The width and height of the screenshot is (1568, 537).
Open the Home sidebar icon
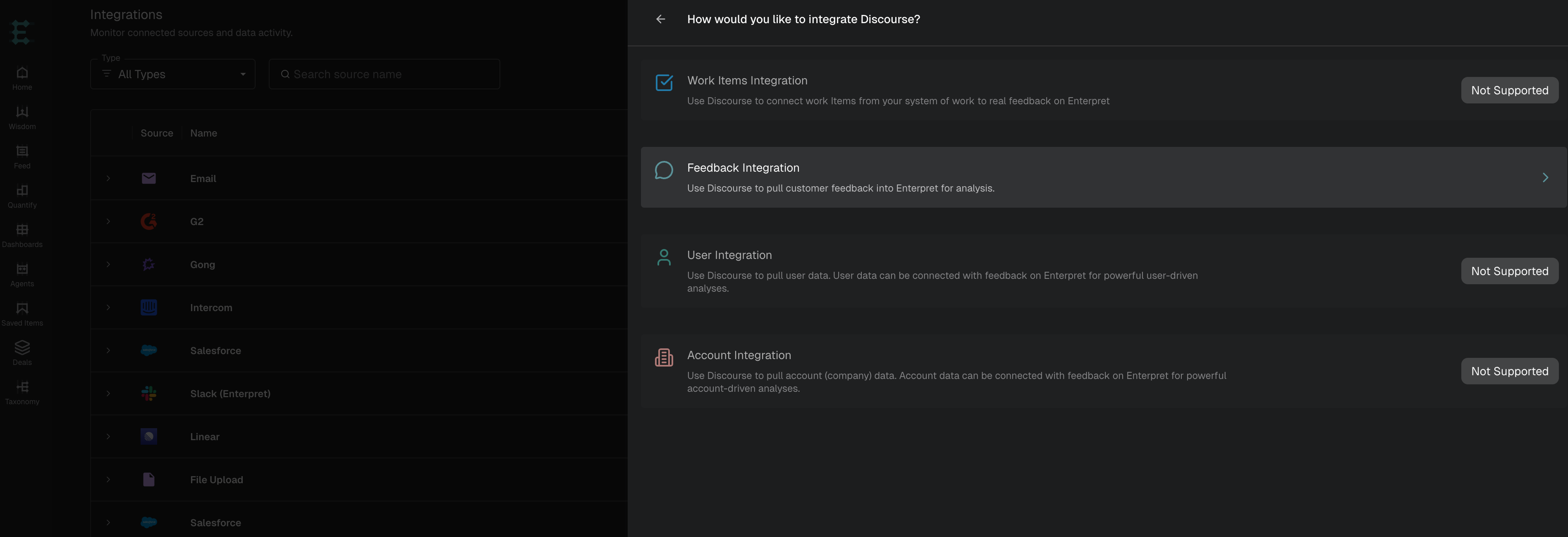pos(22,73)
